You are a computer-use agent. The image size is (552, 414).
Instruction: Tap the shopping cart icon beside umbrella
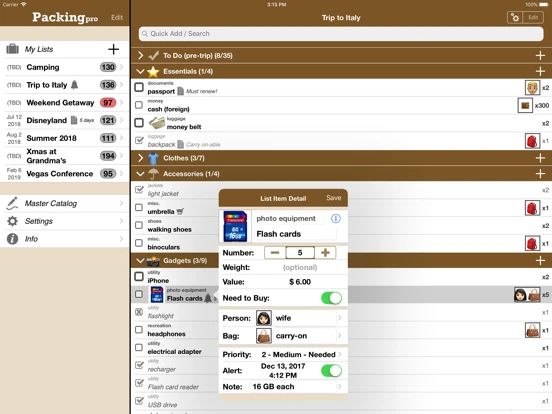click(180, 211)
